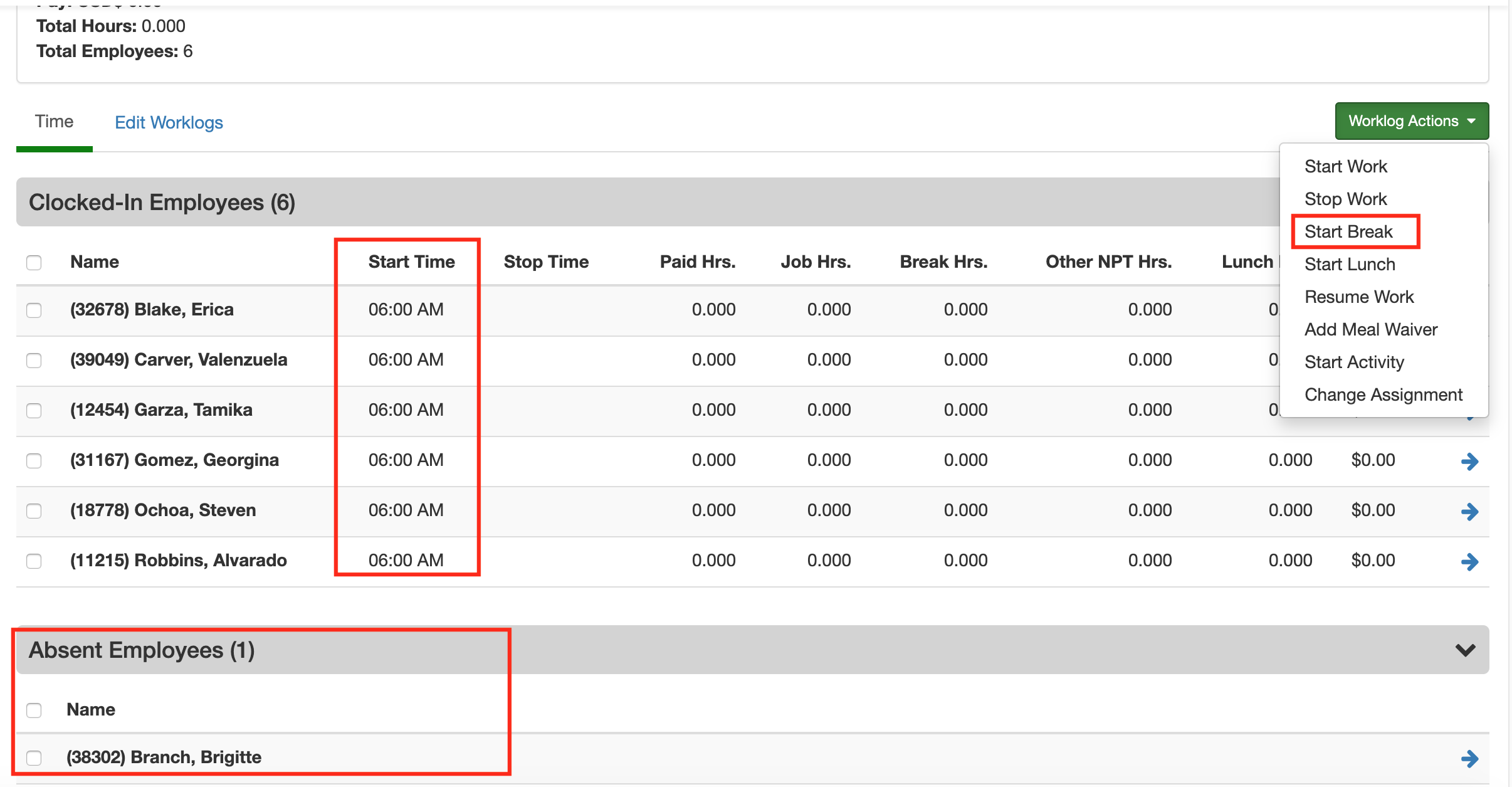Viewport: 1512px width, 787px height.
Task: Tick the Absent Employees select-all checkbox
Action: click(x=34, y=710)
